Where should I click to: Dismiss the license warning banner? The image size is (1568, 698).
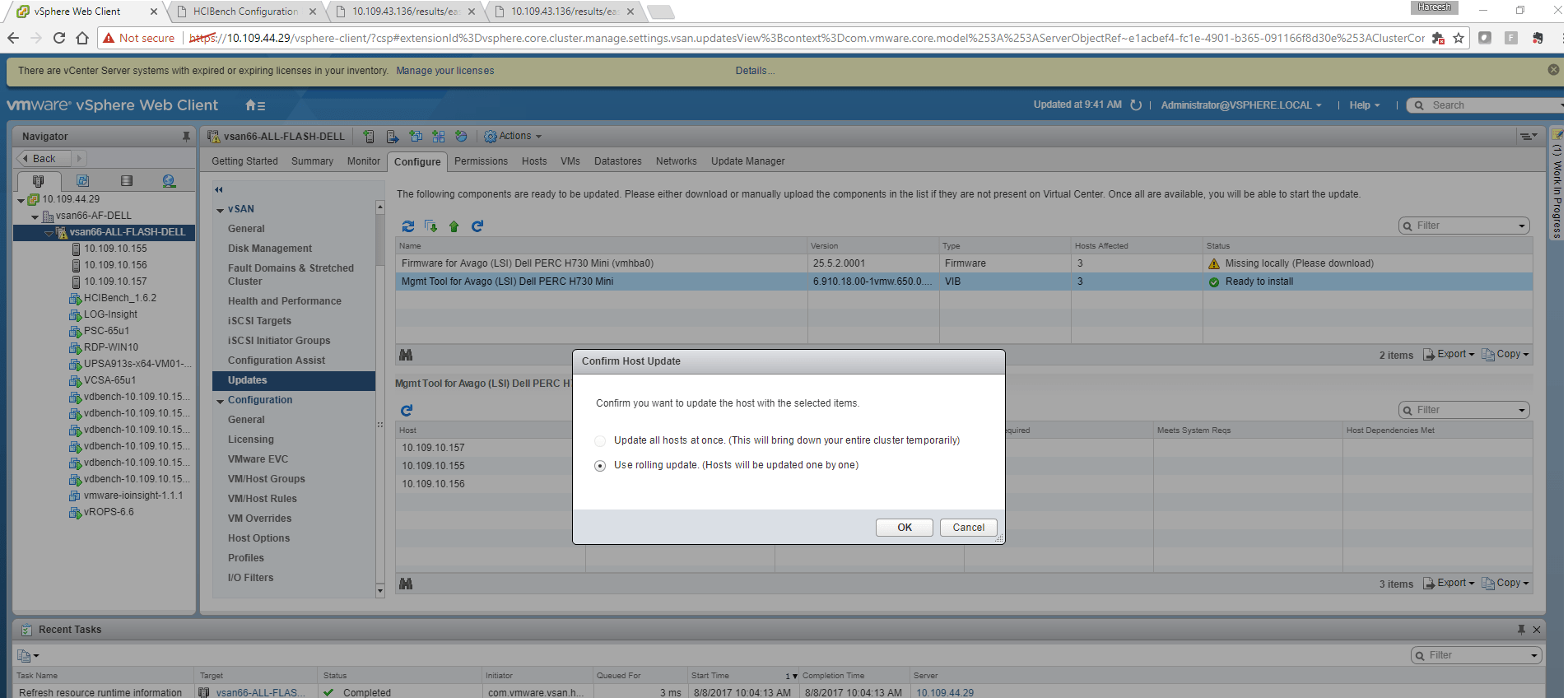(x=1553, y=70)
